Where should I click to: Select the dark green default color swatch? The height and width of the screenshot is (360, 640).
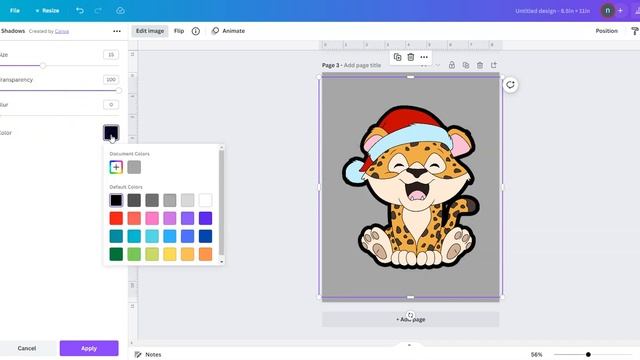point(116,254)
